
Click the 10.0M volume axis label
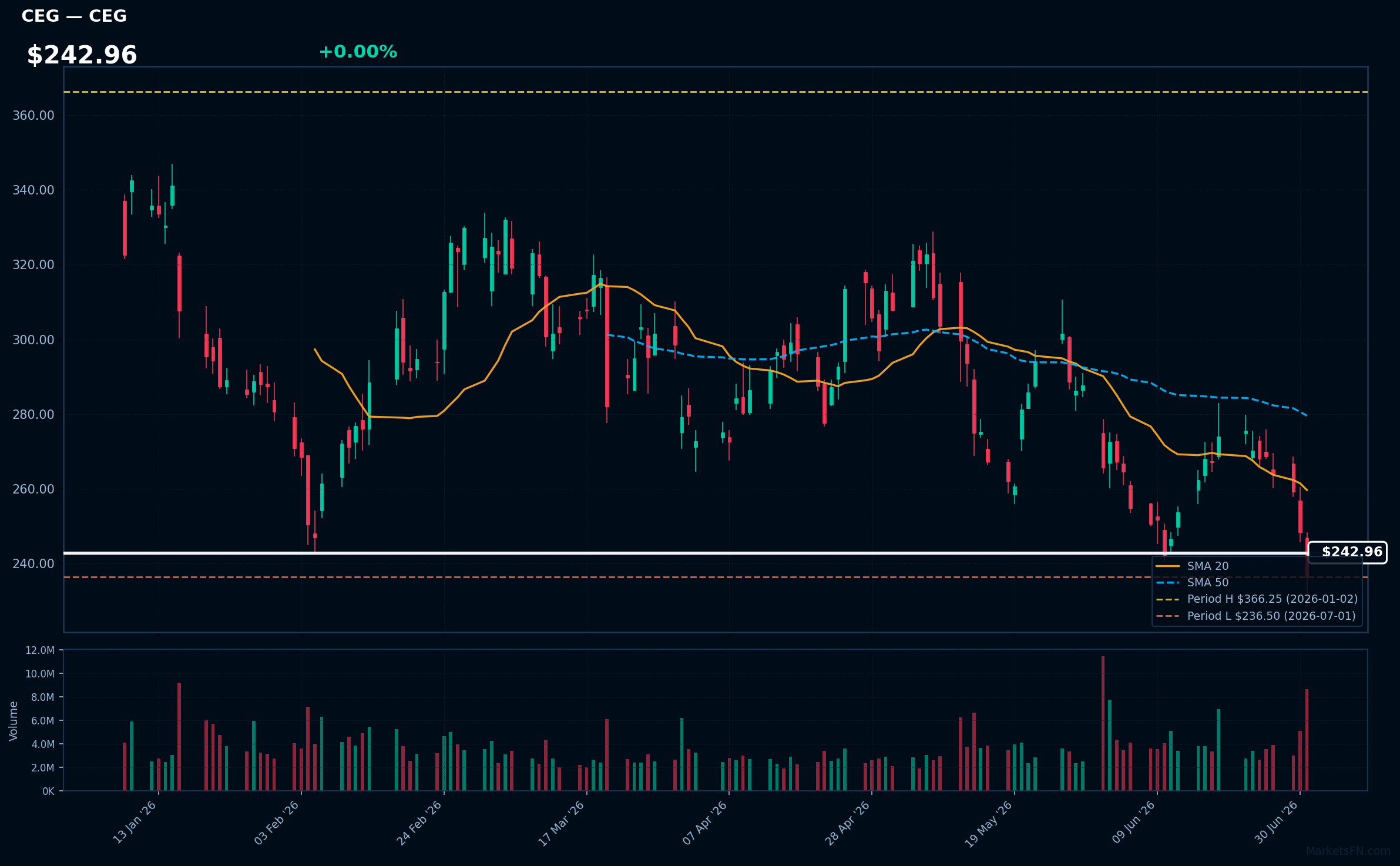[x=40, y=674]
